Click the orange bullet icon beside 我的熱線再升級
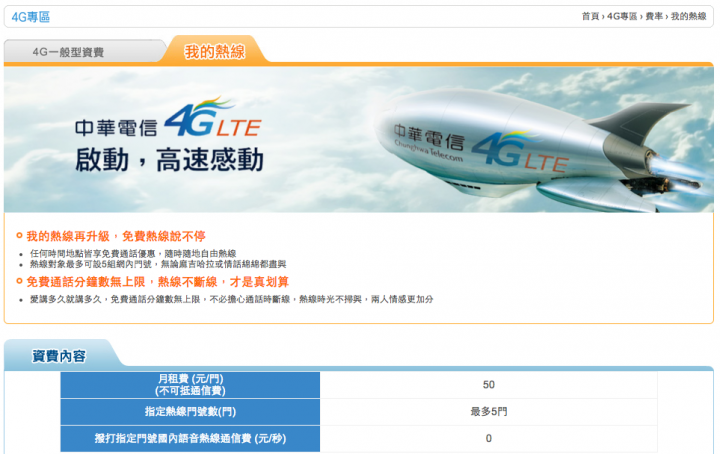 coord(19,235)
